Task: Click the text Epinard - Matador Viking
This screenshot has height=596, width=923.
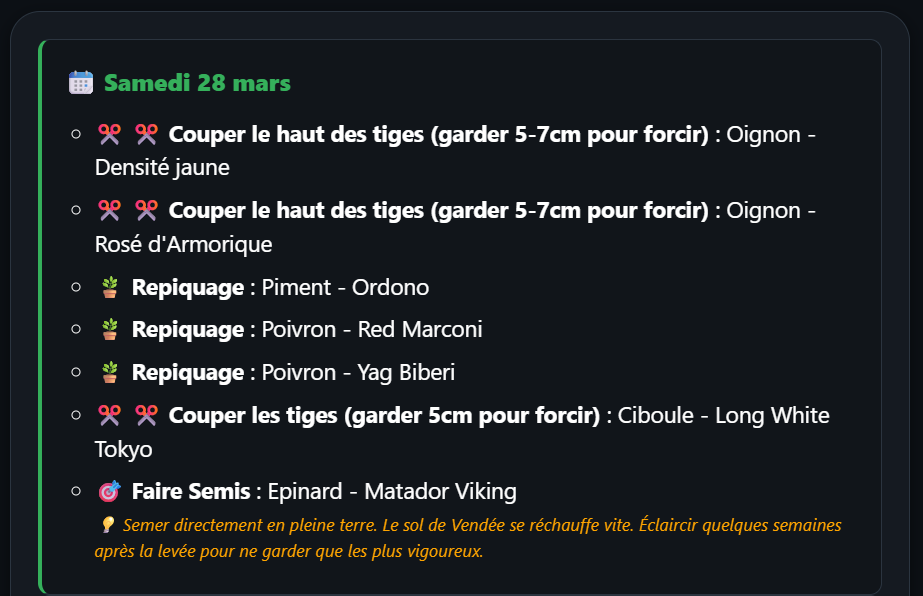Action: 391,492
